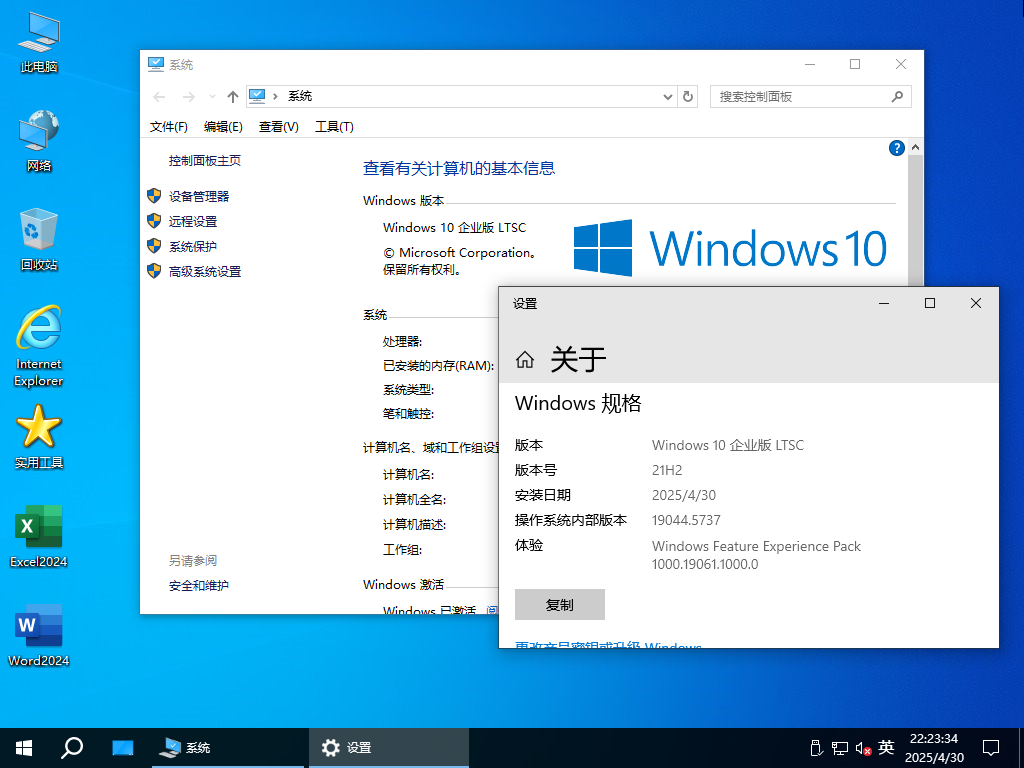The height and width of the screenshot is (768, 1024).
Task: Open the network tray icon
Action: [x=839, y=748]
